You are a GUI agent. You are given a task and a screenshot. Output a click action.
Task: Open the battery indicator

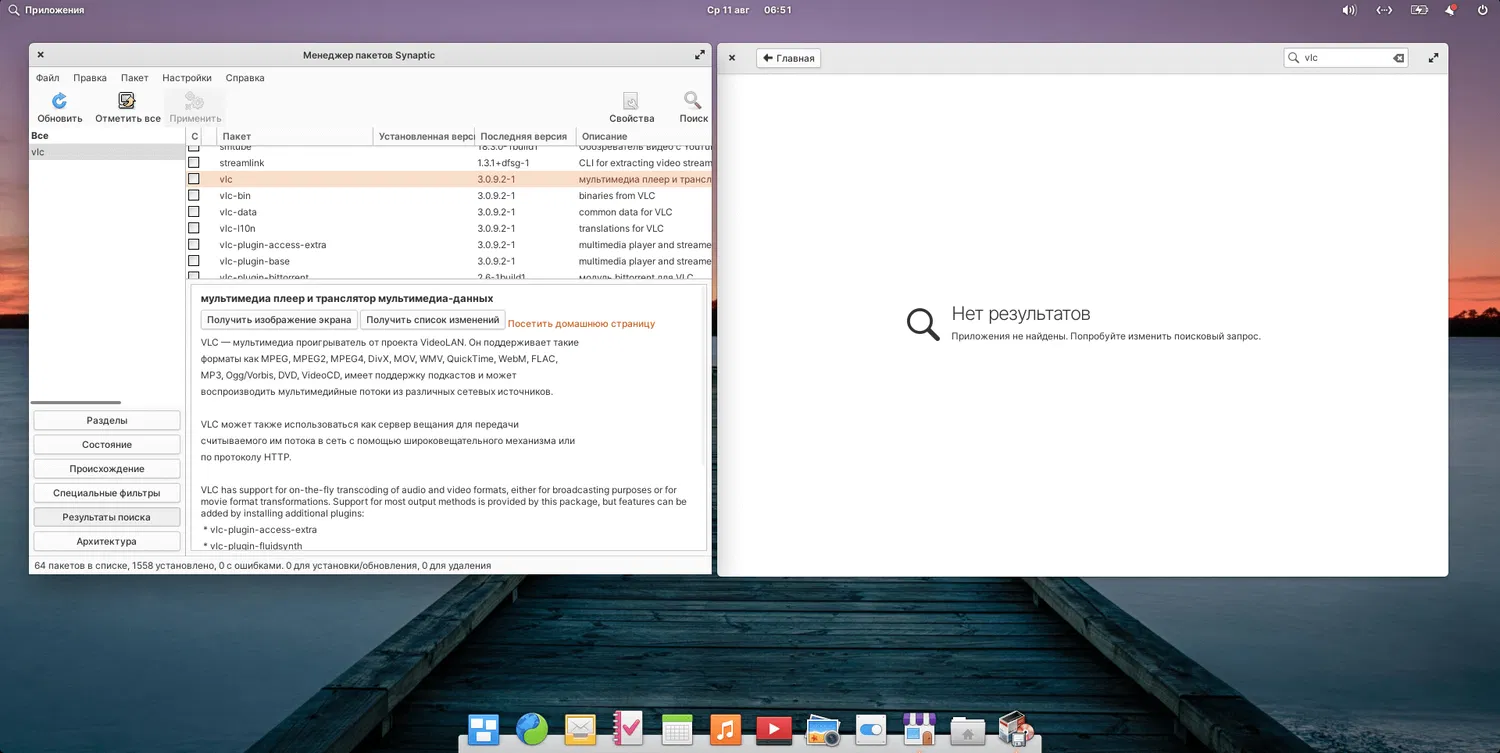[1418, 10]
